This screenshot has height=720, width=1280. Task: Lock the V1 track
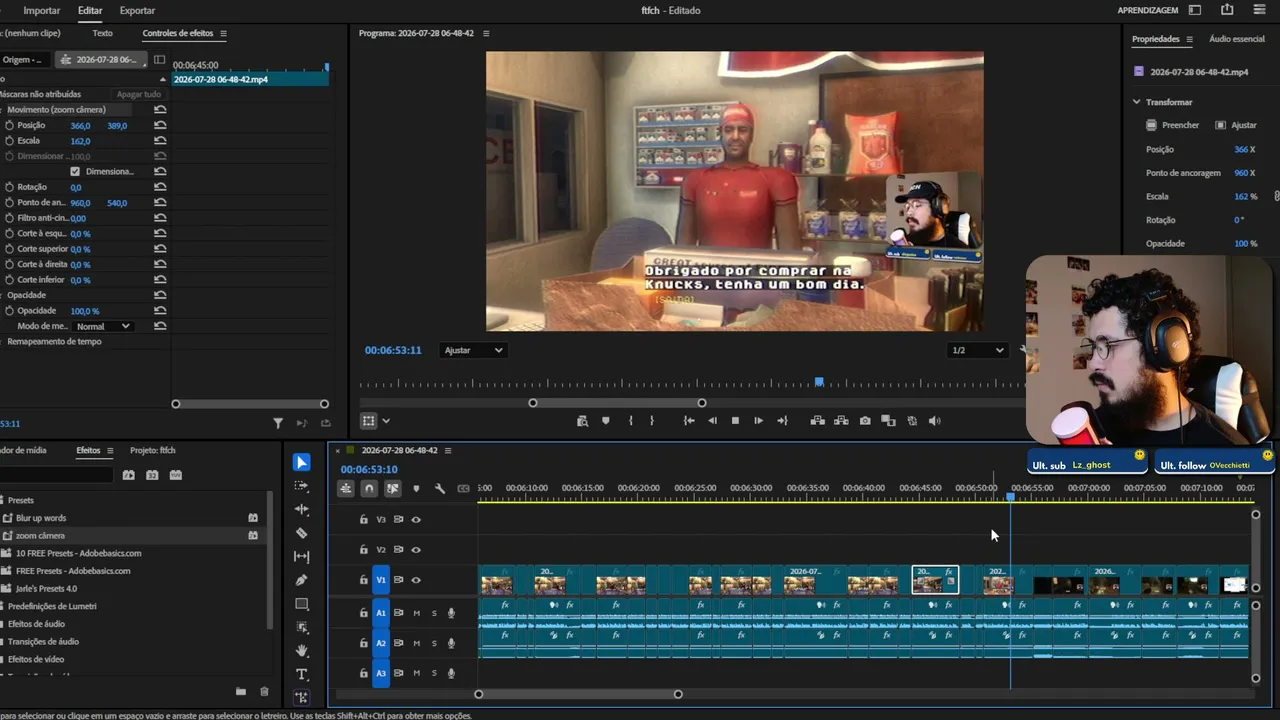click(x=364, y=580)
